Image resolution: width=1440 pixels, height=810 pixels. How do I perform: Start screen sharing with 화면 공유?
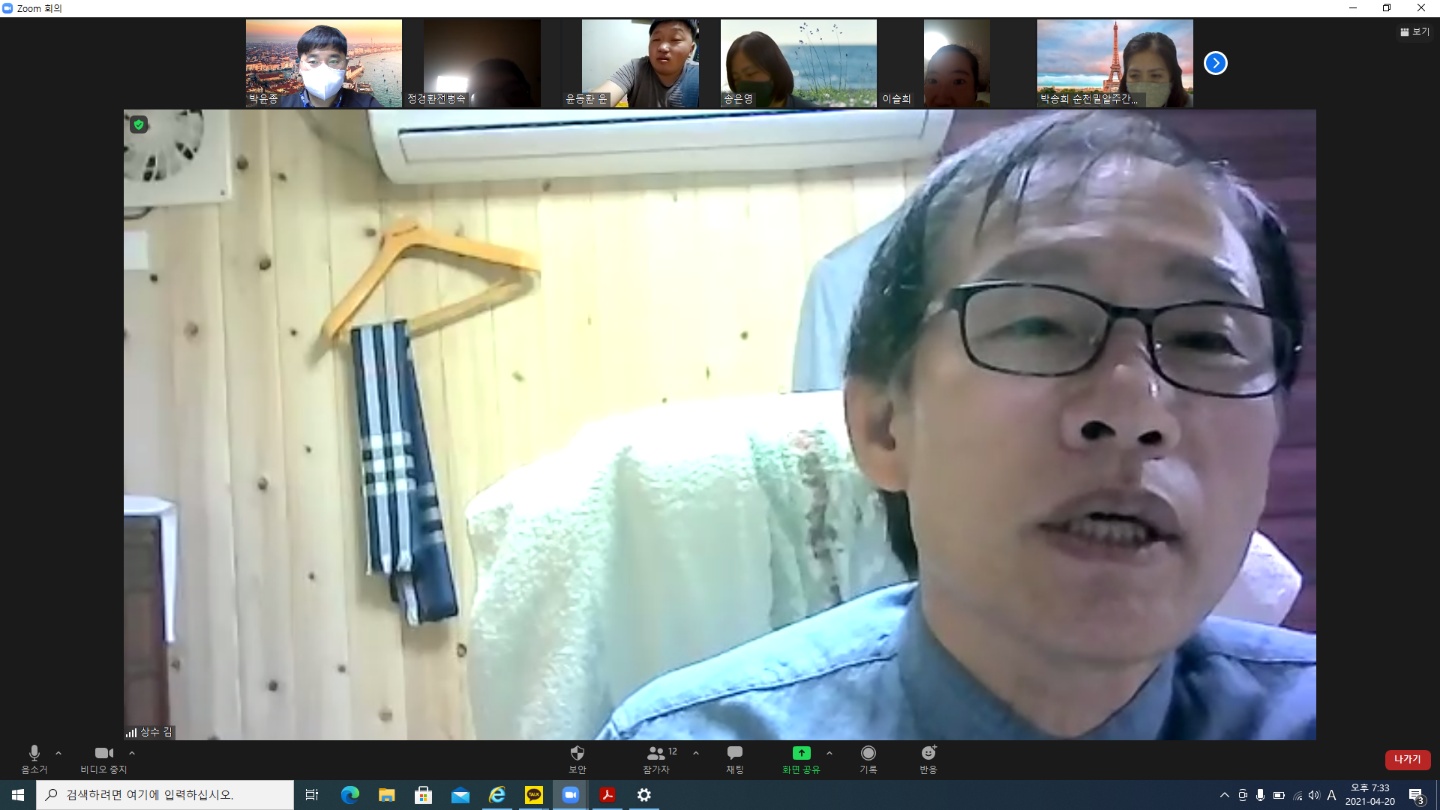coord(802,760)
